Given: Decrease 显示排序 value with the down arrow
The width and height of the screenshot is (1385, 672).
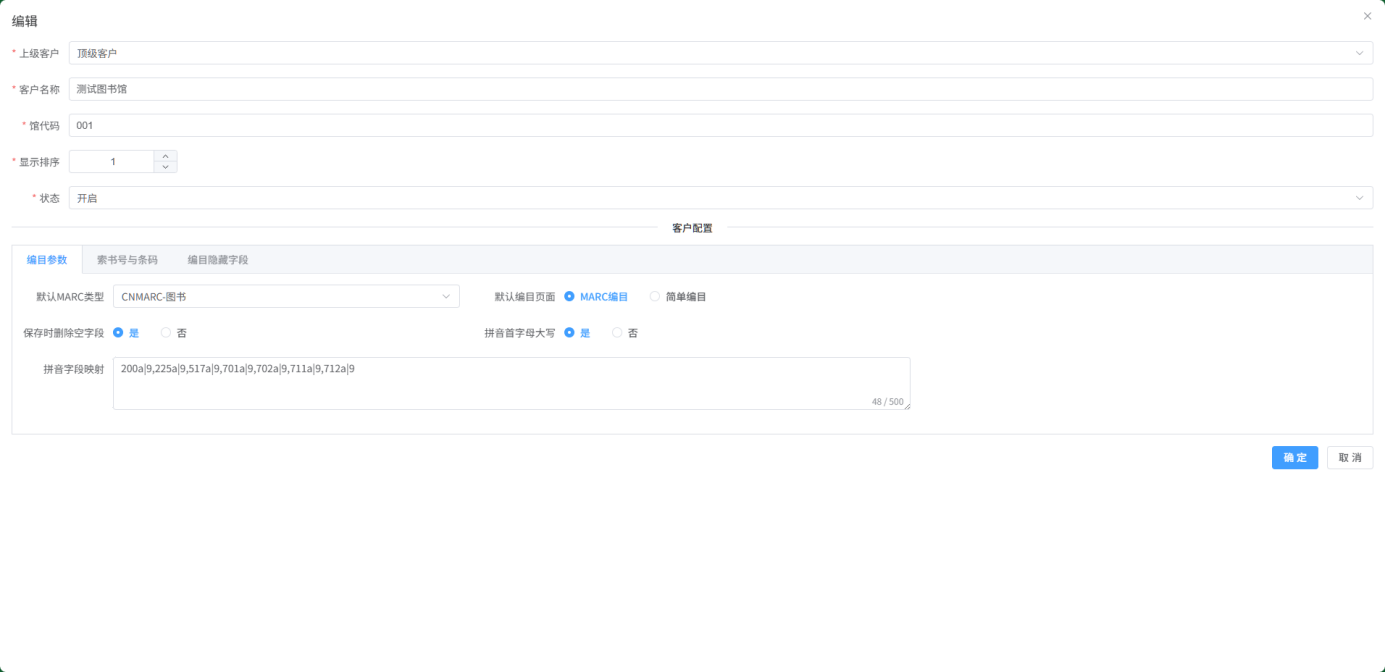Looking at the screenshot, I should (165, 167).
